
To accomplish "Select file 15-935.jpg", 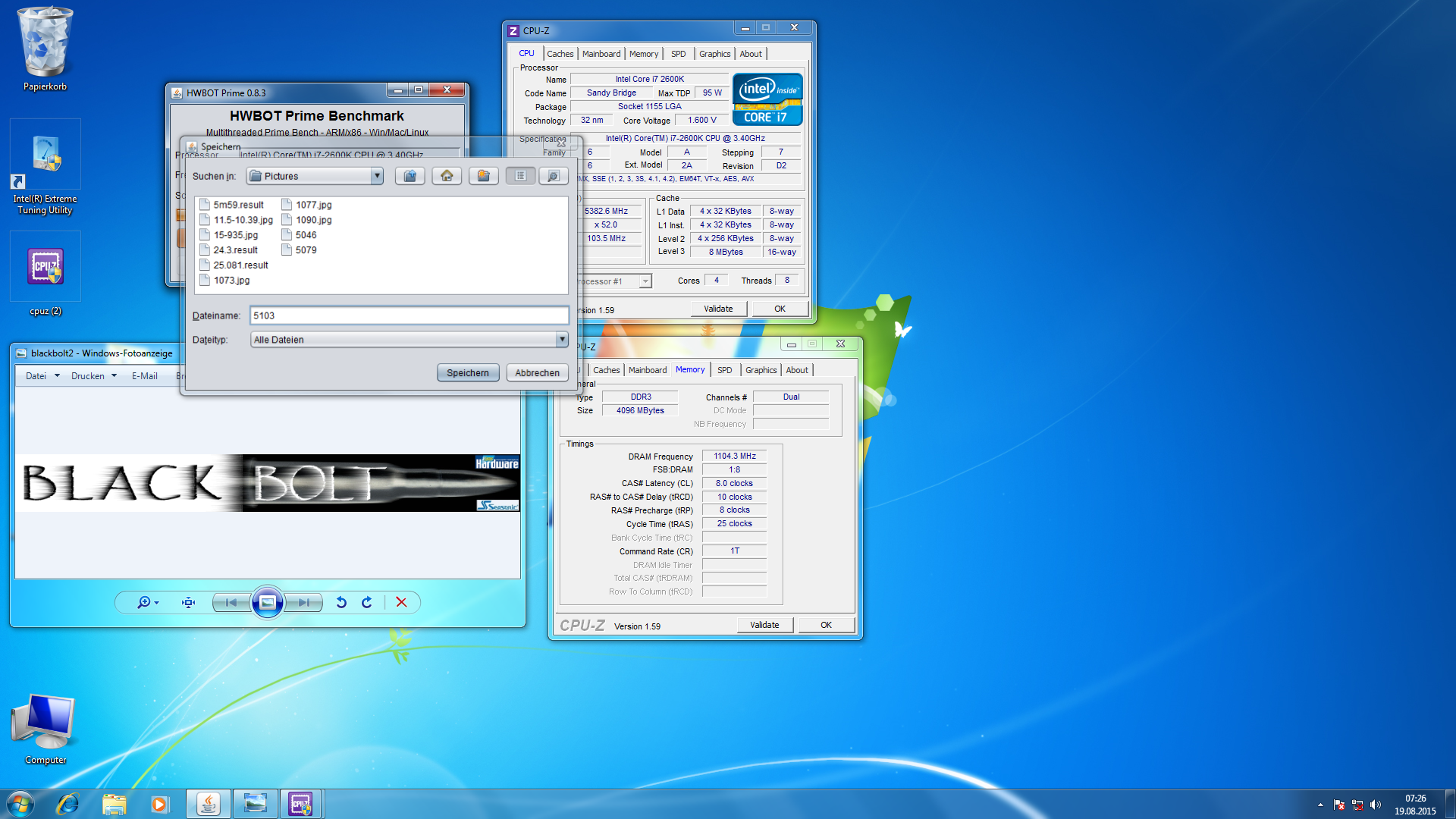I will (x=228, y=235).
